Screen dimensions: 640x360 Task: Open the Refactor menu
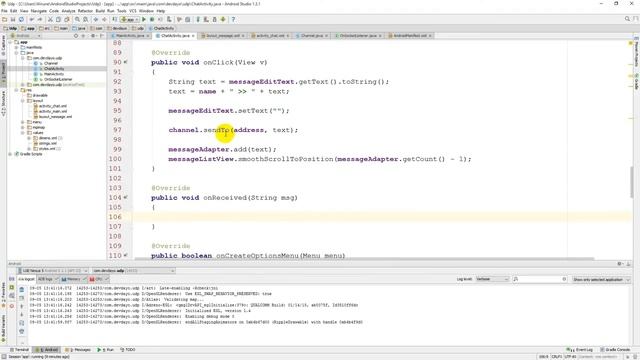click(x=85, y=11)
